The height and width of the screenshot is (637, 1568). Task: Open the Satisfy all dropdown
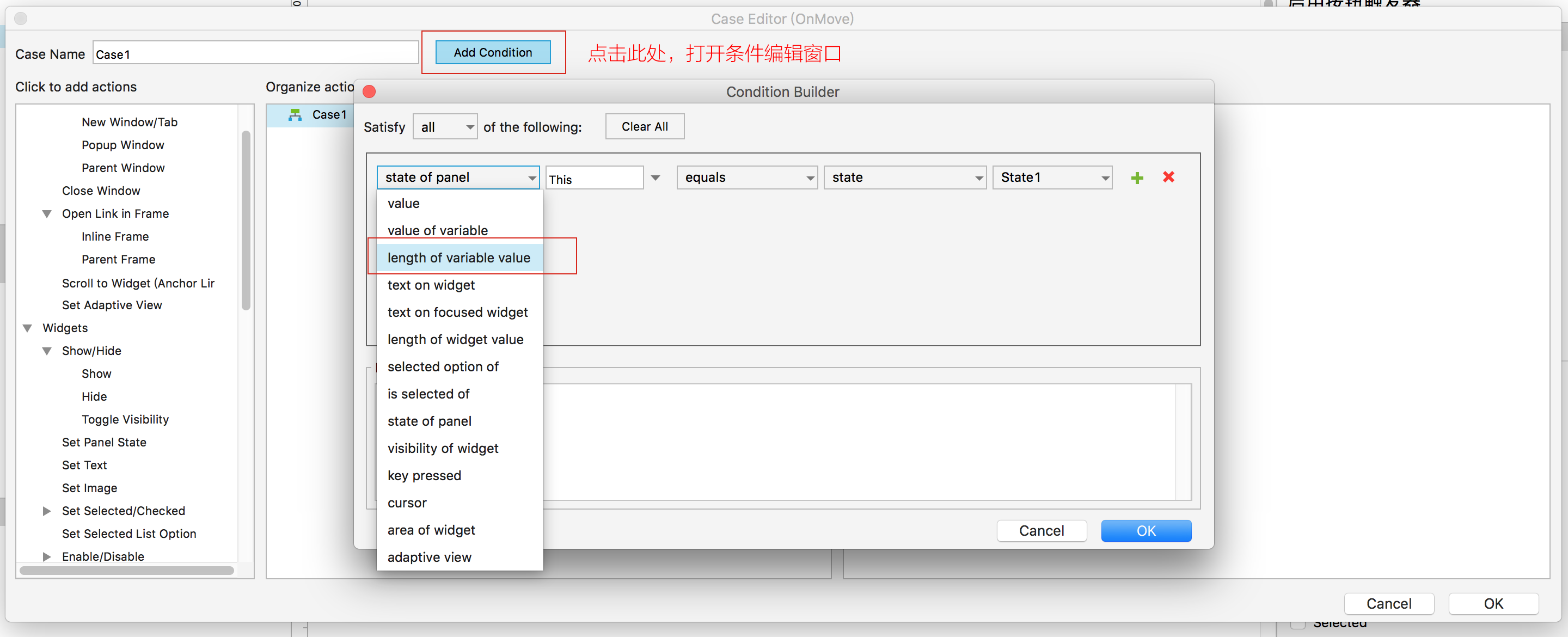(x=445, y=127)
